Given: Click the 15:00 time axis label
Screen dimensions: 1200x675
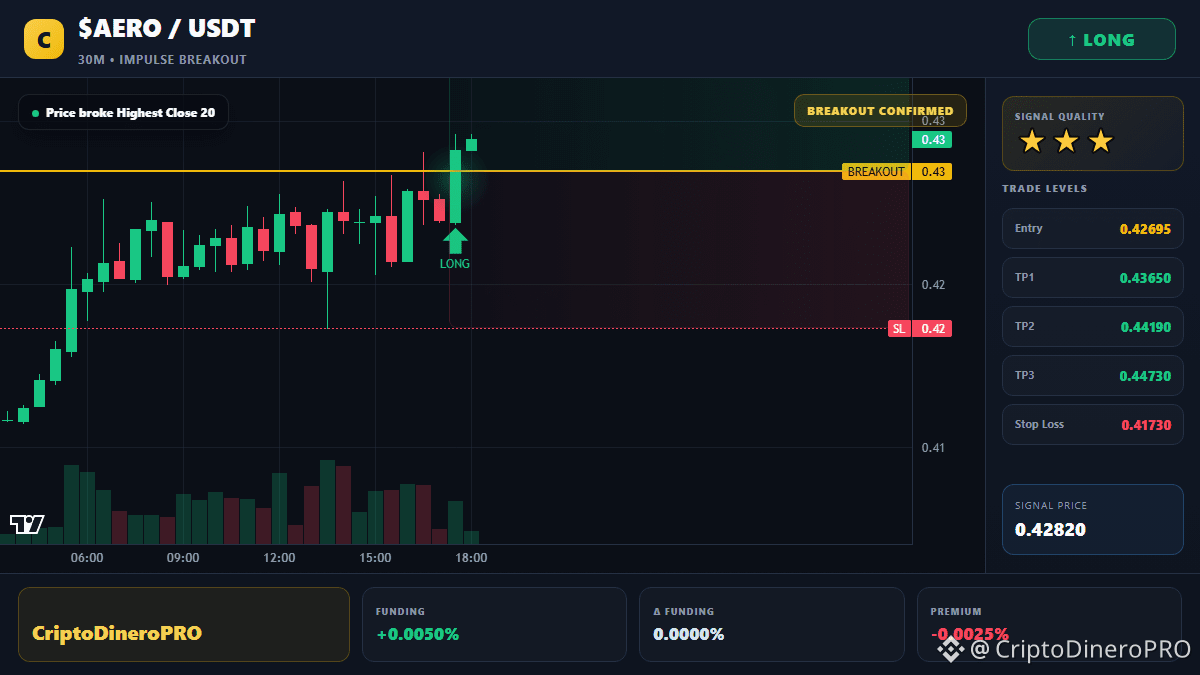Looking at the screenshot, I should point(375,558).
